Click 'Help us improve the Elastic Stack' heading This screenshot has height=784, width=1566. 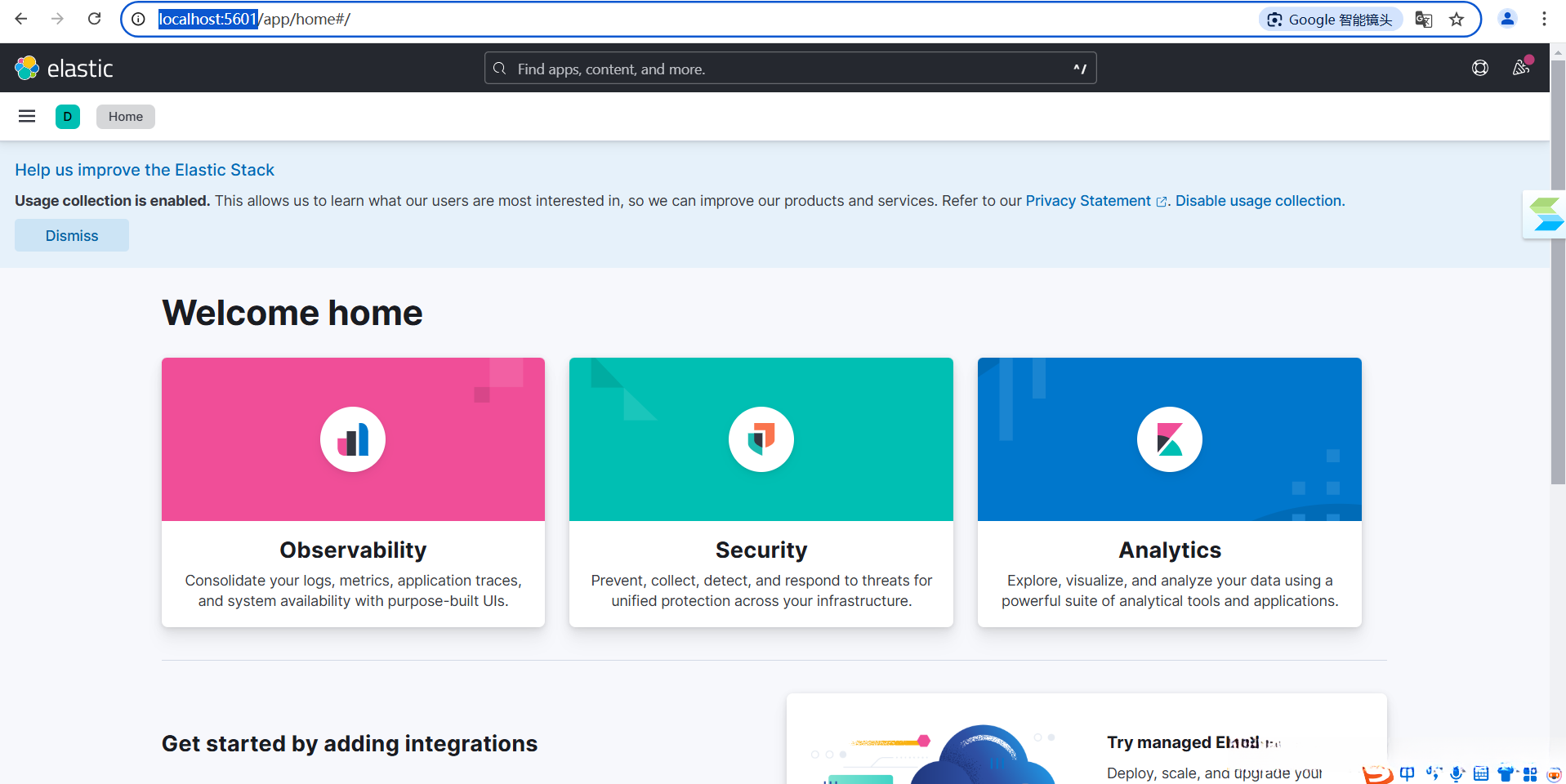(145, 170)
